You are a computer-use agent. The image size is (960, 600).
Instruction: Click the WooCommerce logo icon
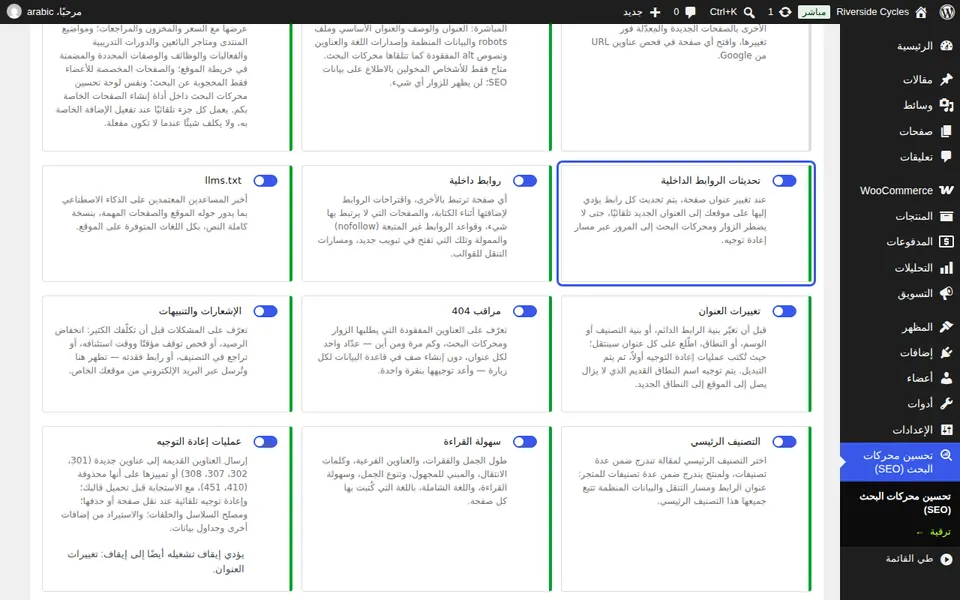click(x=947, y=190)
